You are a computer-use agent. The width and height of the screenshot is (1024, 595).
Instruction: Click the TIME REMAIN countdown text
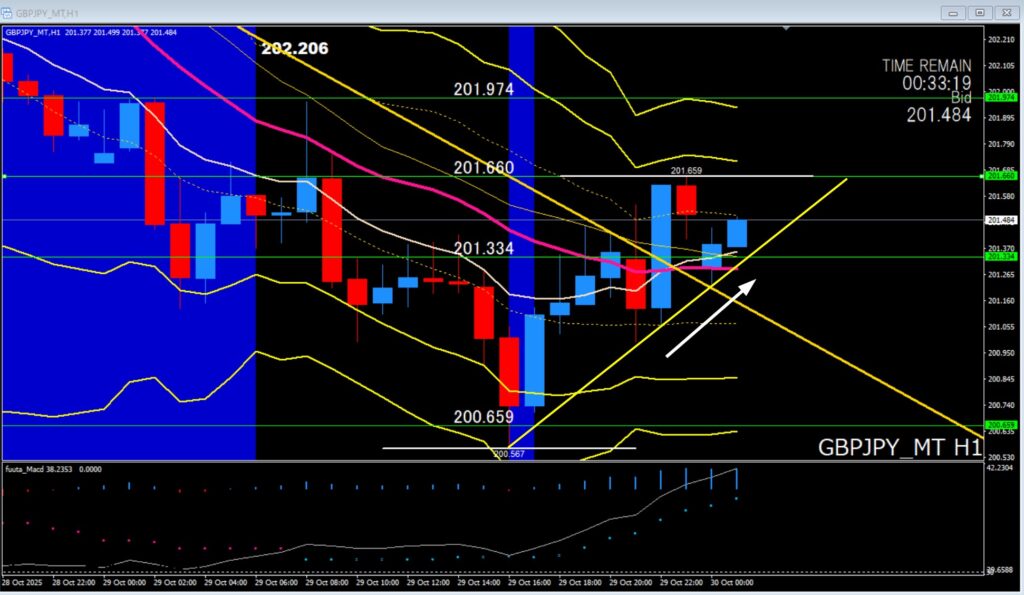(x=926, y=74)
